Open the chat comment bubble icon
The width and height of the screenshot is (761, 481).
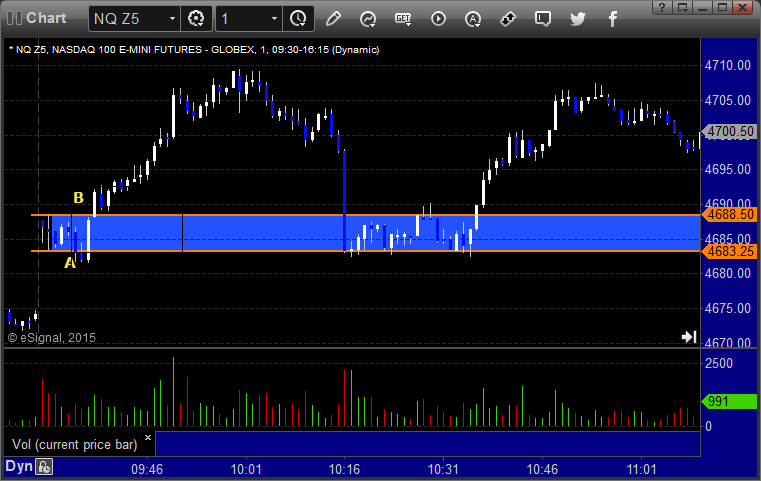pyautogui.click(x=543, y=19)
